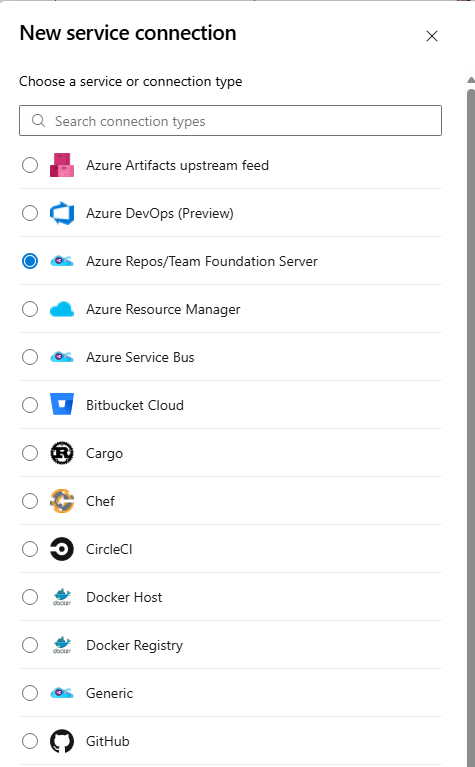This screenshot has height=767, width=475.
Task: Focus the Search connection types field
Action: (230, 120)
